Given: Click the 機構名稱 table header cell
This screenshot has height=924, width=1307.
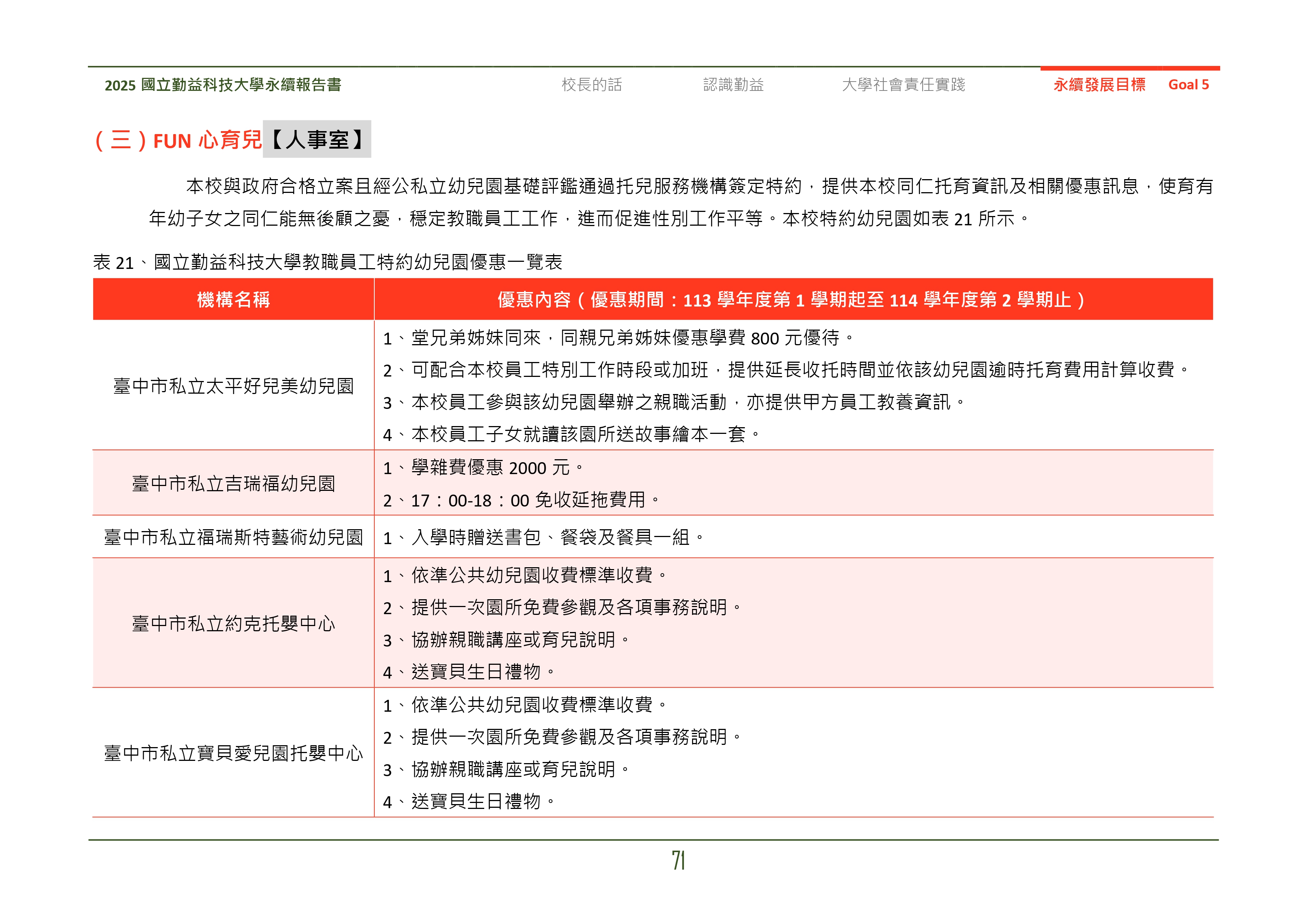Looking at the screenshot, I should [234, 299].
